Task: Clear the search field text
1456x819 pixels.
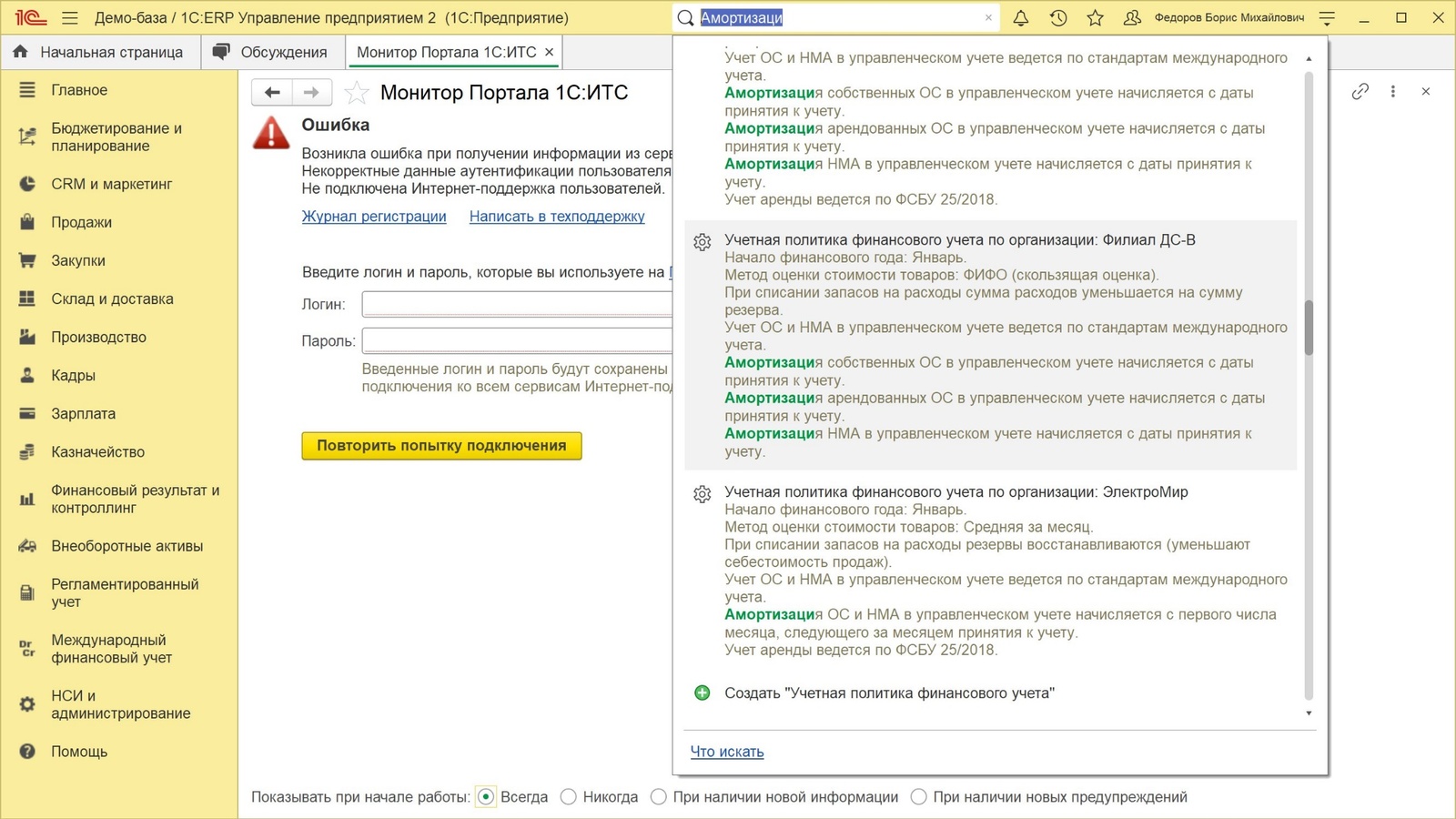Action: point(988,17)
